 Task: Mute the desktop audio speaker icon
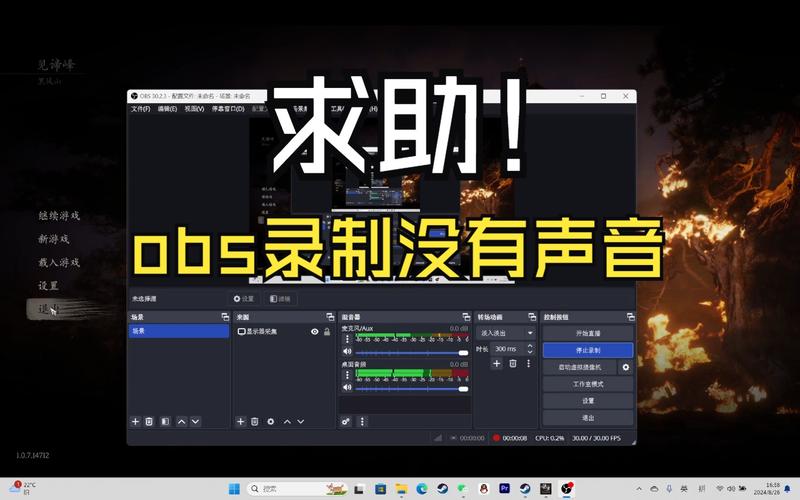pyautogui.click(x=347, y=388)
